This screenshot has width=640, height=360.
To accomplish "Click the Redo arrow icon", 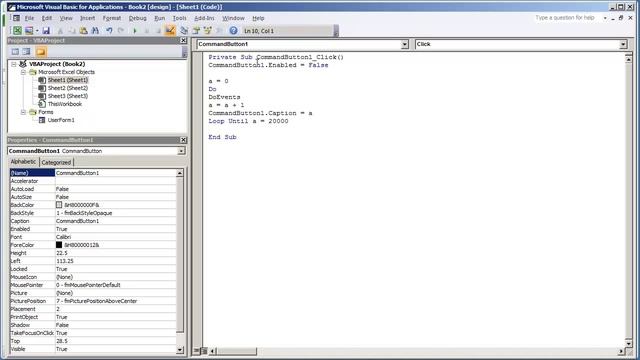I will point(121,31).
